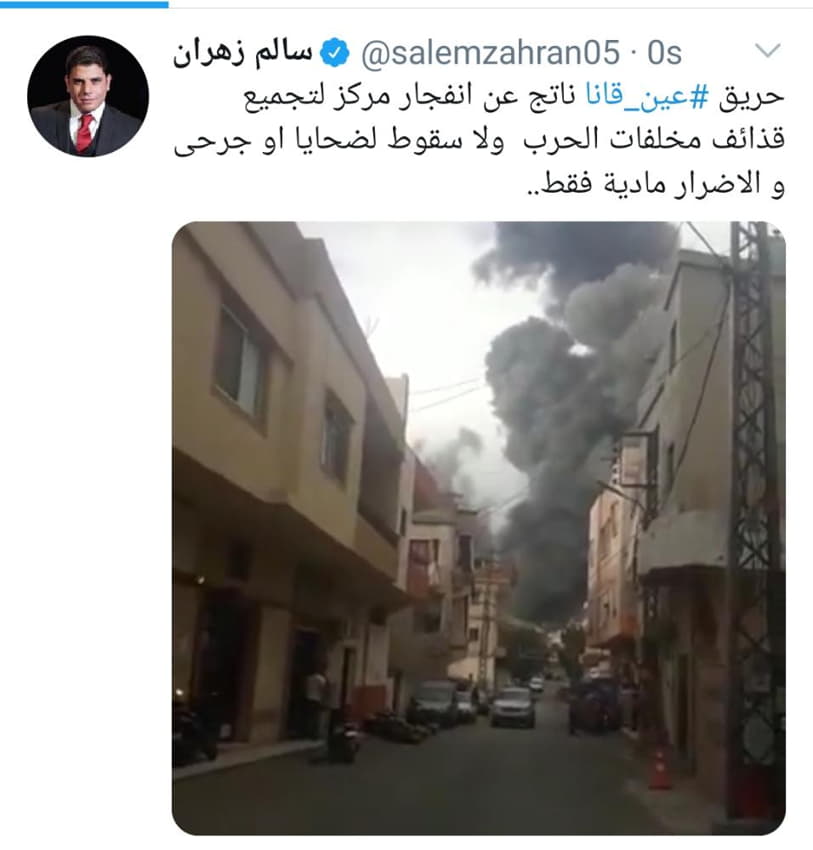Open the smoke video thumbnail
813x850 pixels.
479,527
